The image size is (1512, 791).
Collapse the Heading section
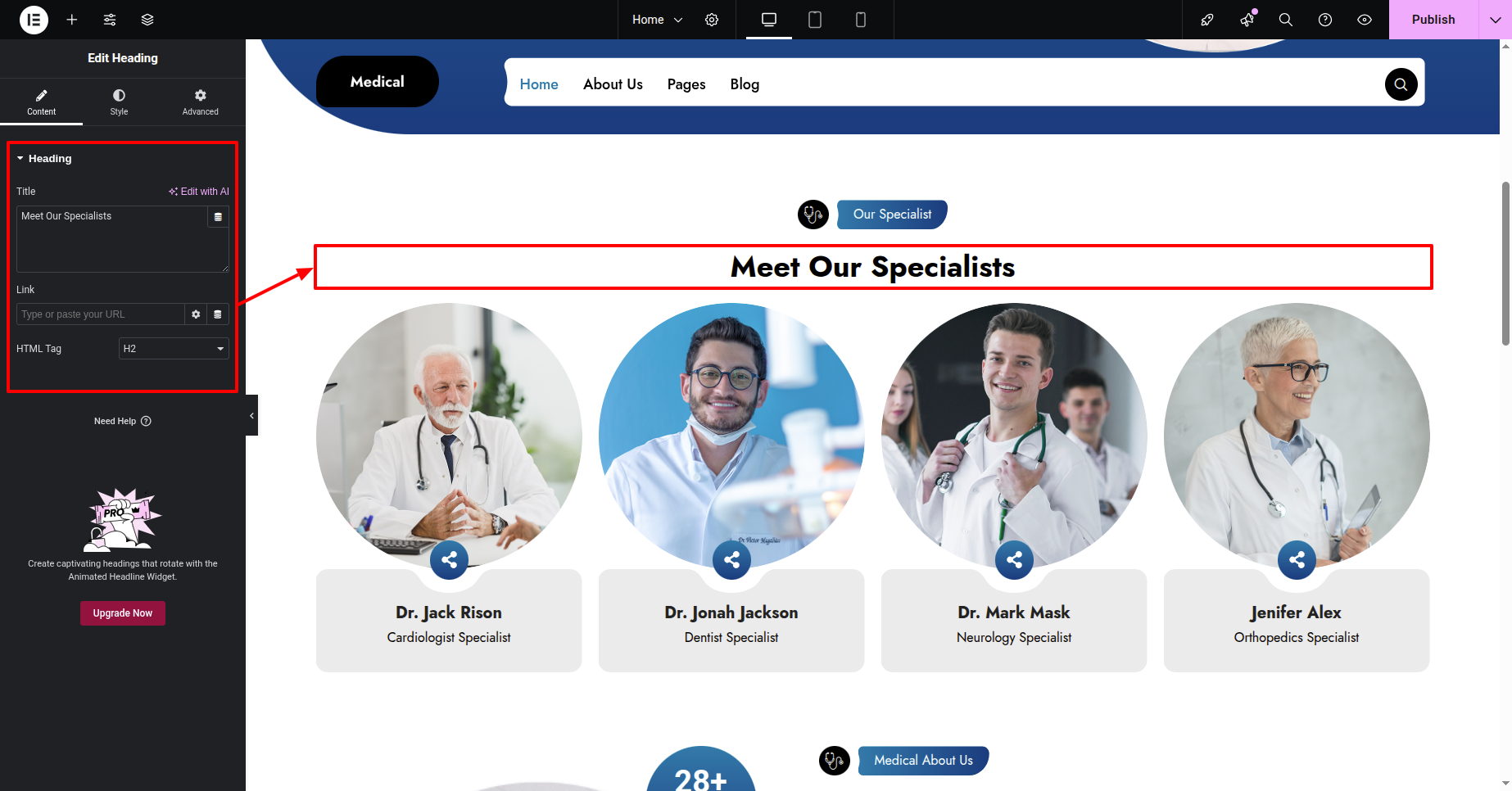pyautogui.click(x=44, y=159)
